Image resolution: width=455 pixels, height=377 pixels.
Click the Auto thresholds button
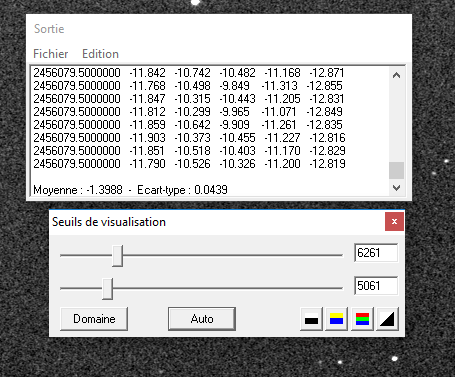coord(202,319)
